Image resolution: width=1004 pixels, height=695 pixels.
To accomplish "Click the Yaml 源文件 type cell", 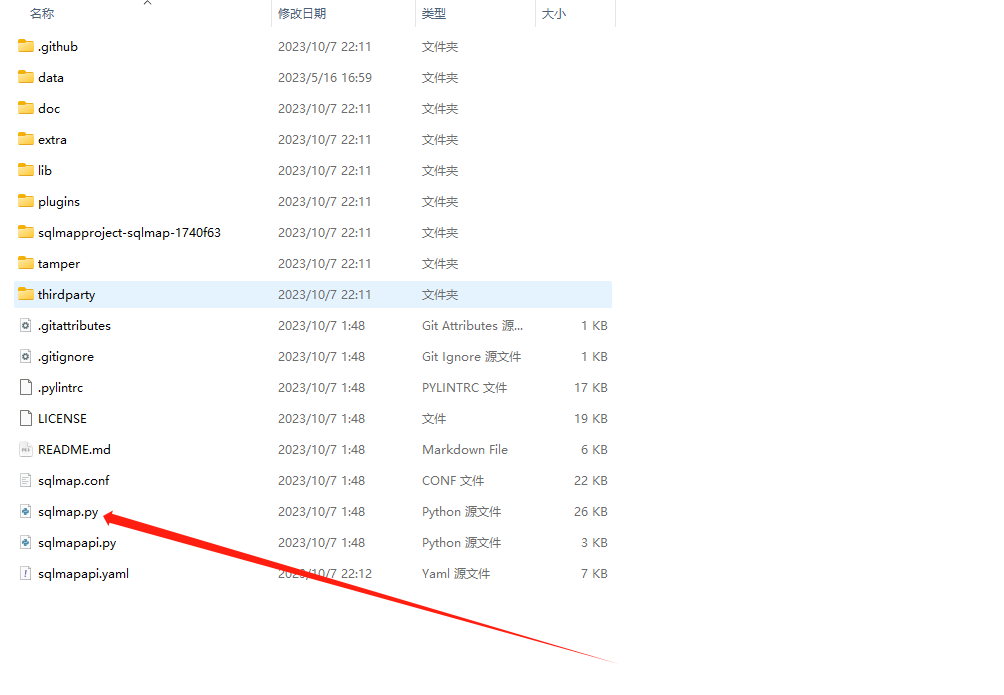I will (x=456, y=574).
